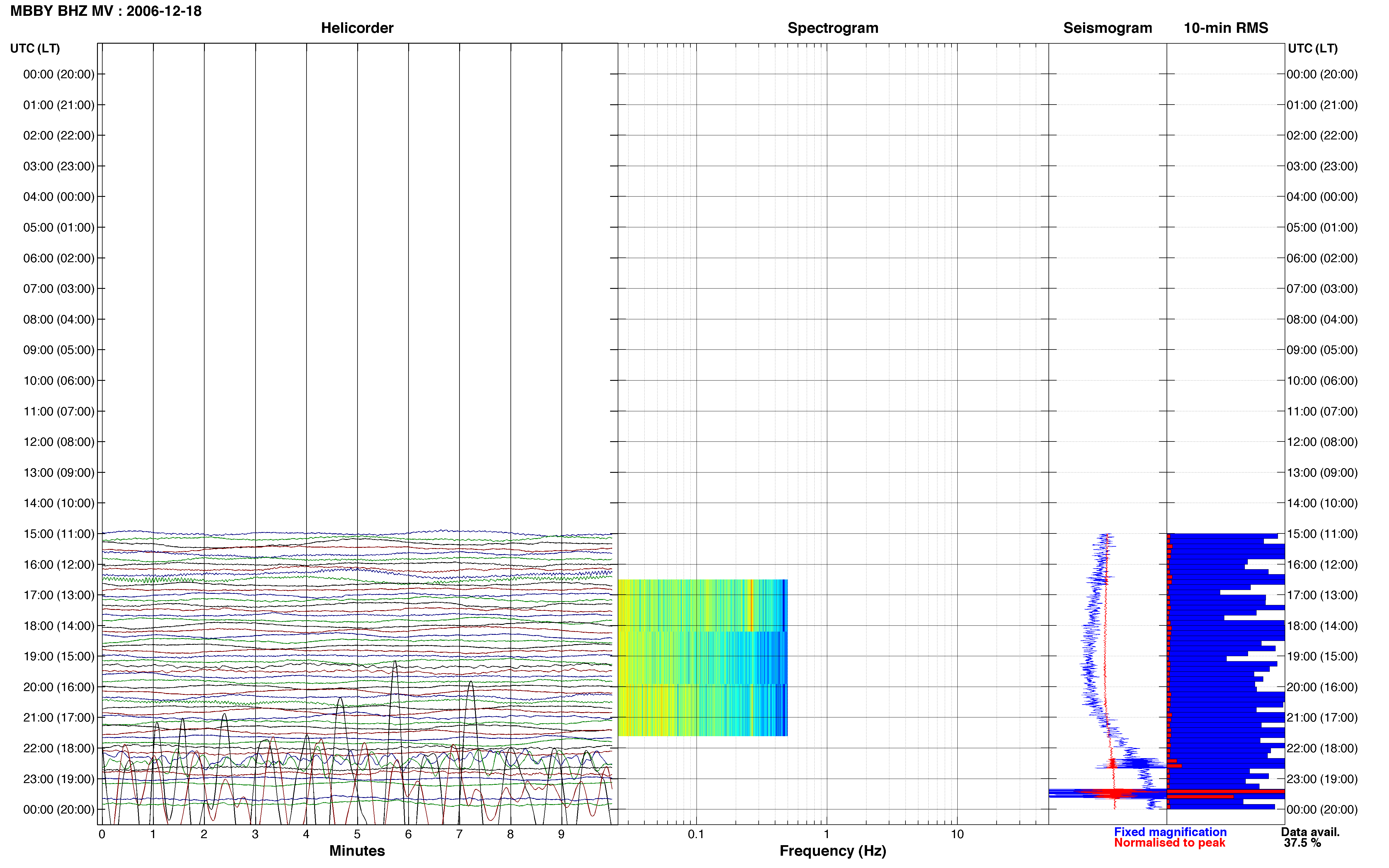Screen dimensions: 1389x868
Task: Click left axis label '09:00 (05:00)'
Action: pos(59,349)
